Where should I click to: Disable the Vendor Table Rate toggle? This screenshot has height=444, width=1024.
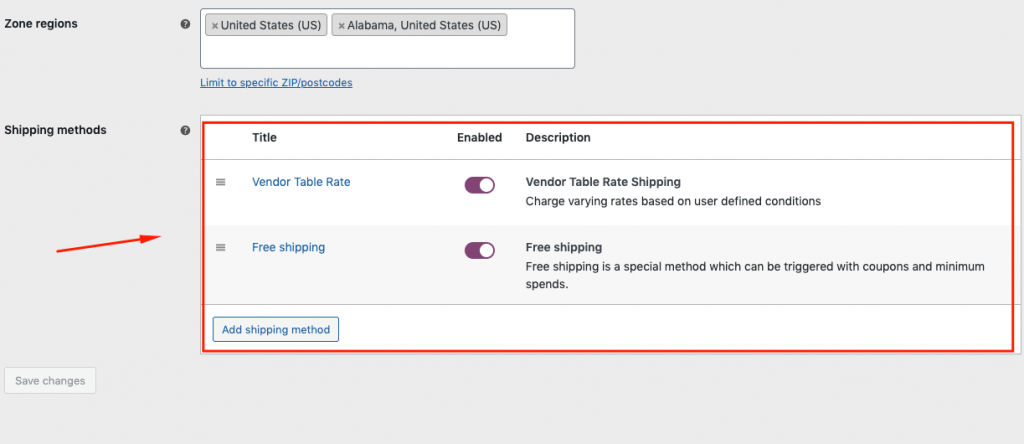[479, 185]
